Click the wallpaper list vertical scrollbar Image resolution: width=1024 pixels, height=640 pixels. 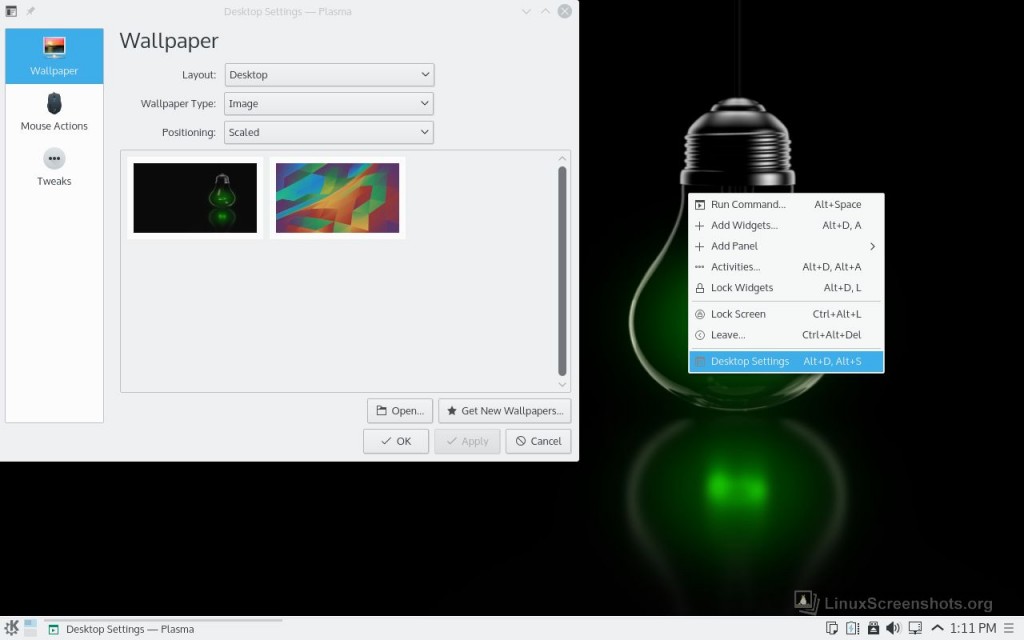point(562,270)
